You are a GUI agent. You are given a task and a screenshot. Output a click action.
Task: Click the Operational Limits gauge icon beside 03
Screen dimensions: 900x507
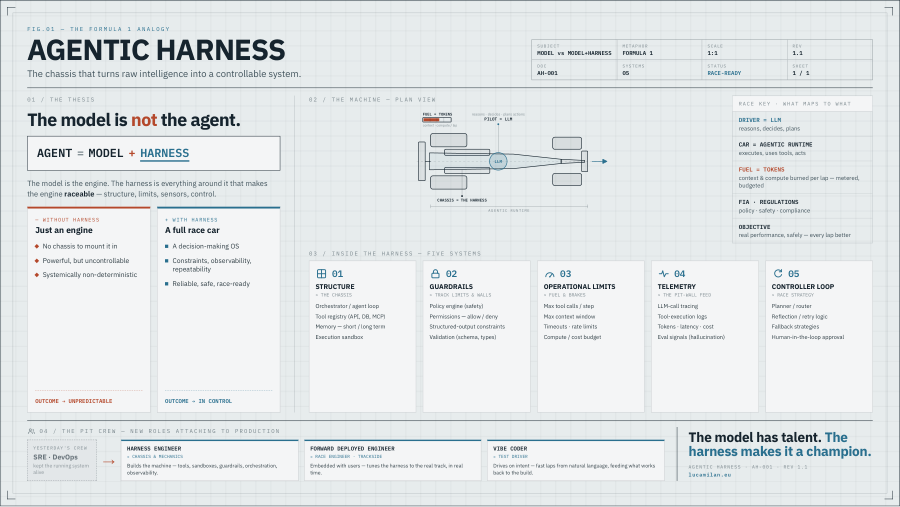pos(549,274)
